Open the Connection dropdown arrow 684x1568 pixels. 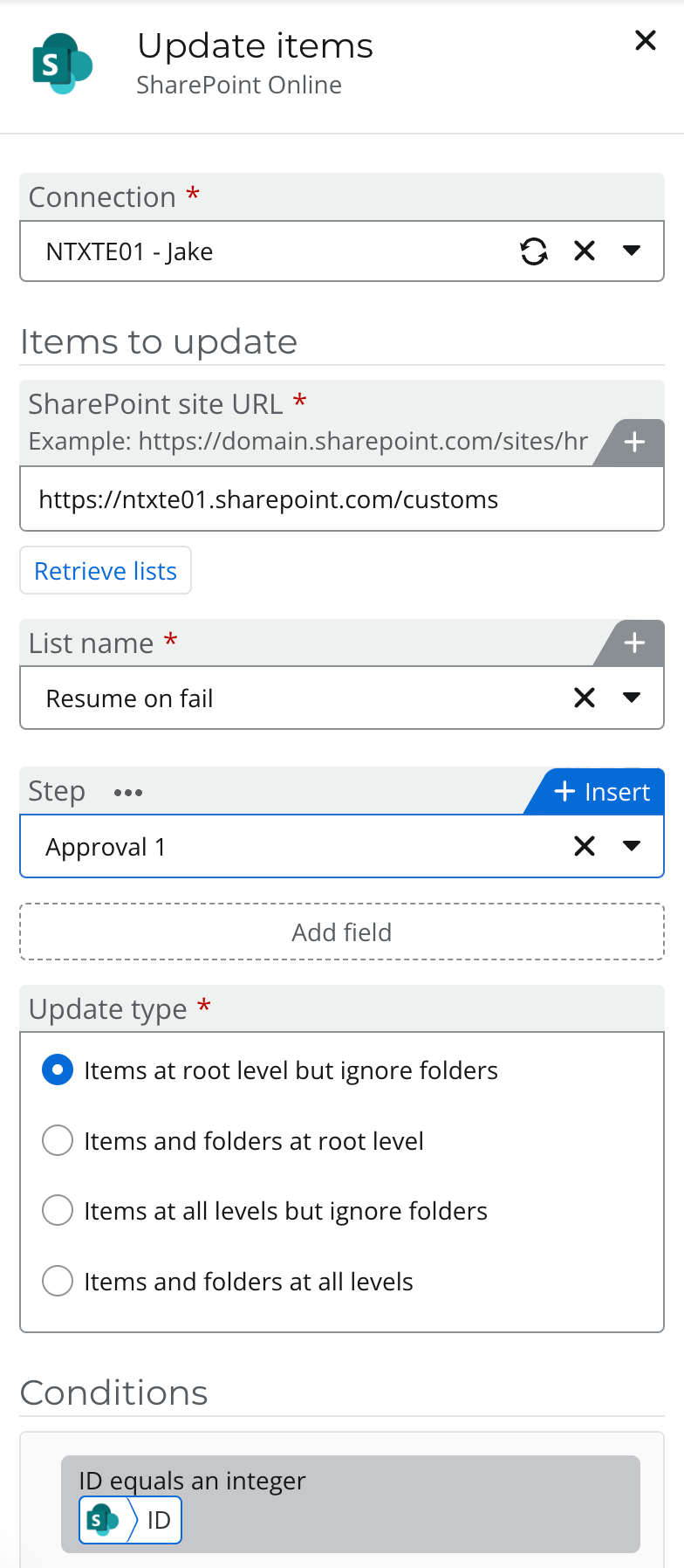click(632, 251)
